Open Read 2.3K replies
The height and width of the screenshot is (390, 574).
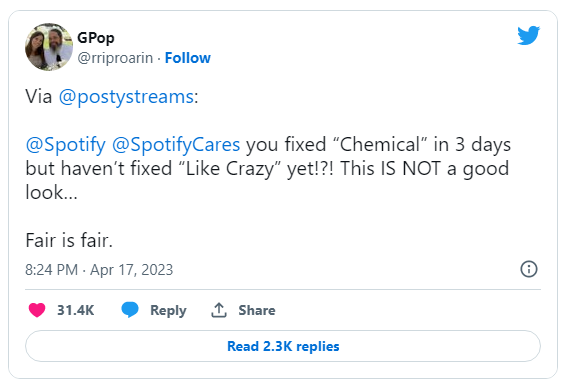283,346
